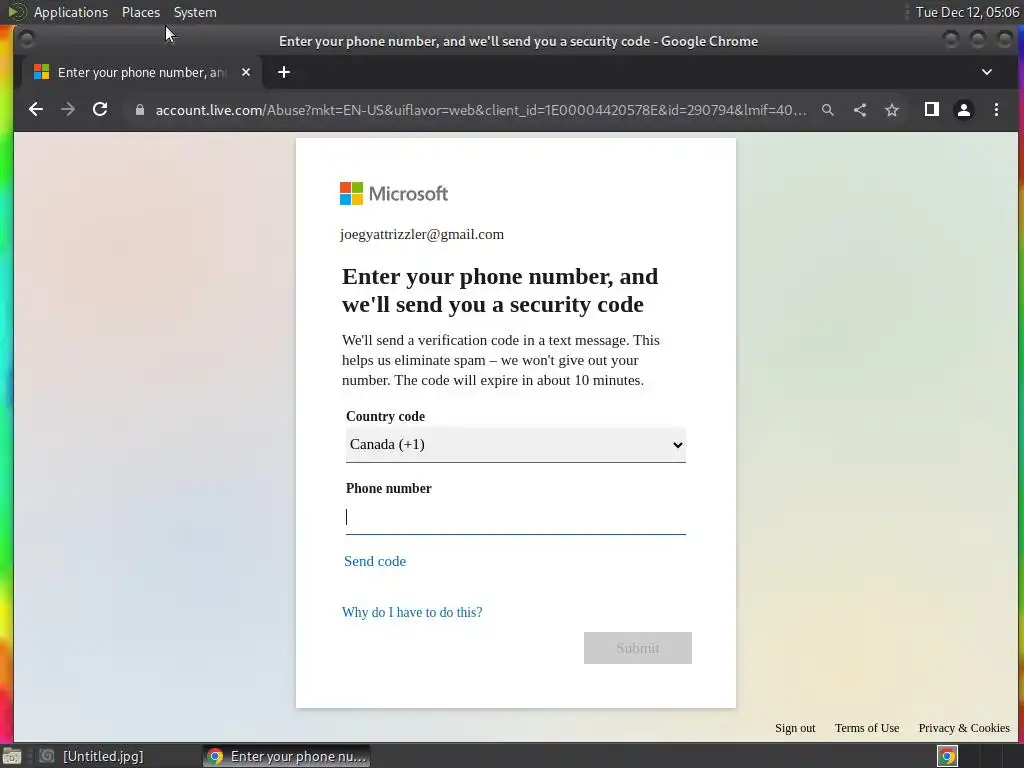
Task: Click the show desktop icon in taskbar
Action: 12,756
